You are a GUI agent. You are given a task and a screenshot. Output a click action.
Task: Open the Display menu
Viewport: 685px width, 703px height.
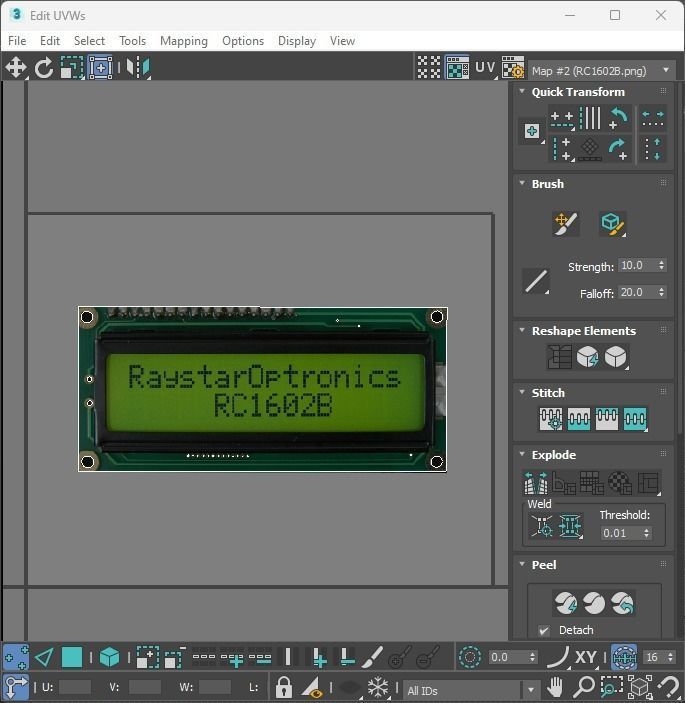pyautogui.click(x=297, y=41)
